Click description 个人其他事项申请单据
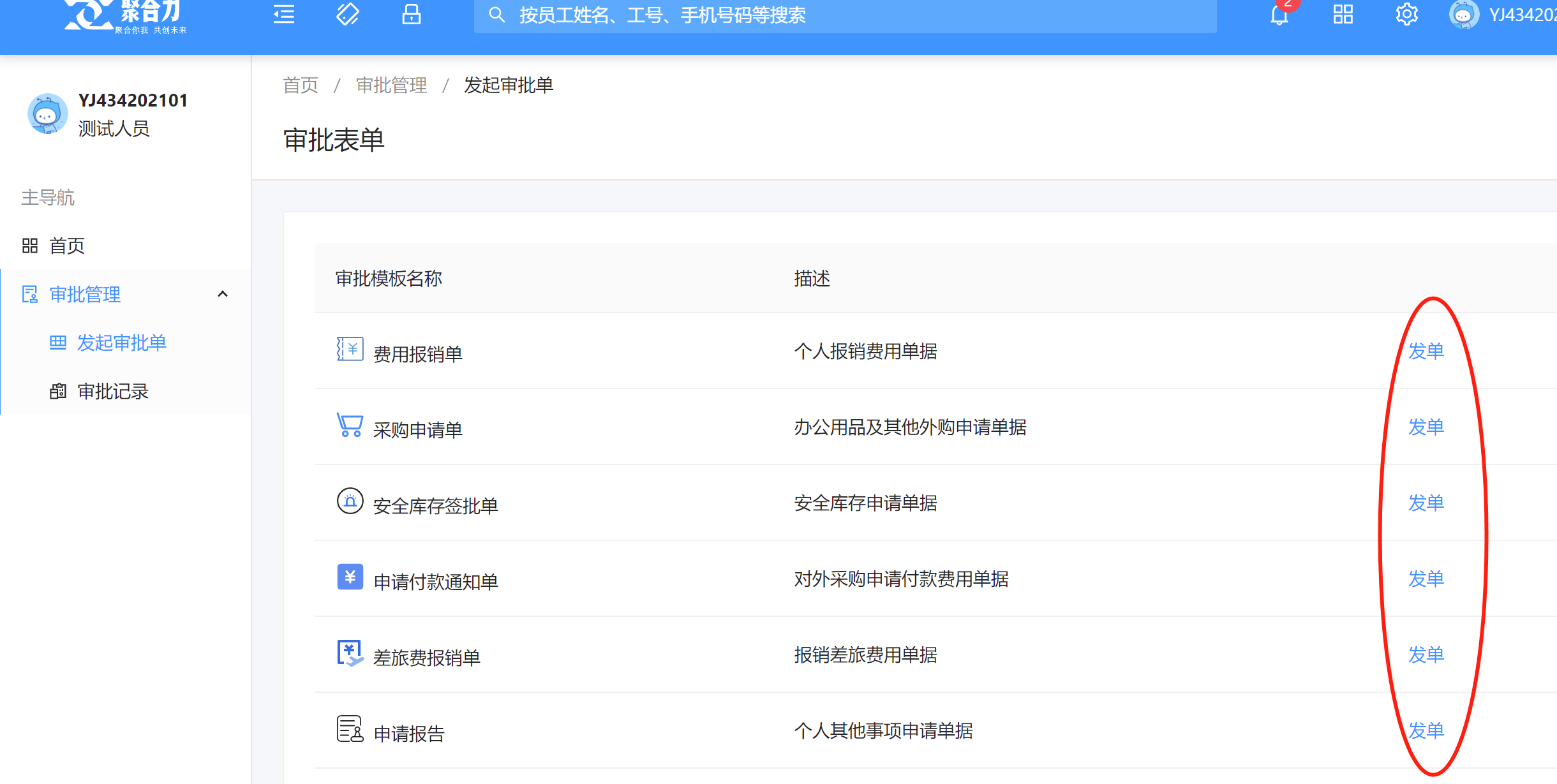The image size is (1557, 784). [883, 730]
